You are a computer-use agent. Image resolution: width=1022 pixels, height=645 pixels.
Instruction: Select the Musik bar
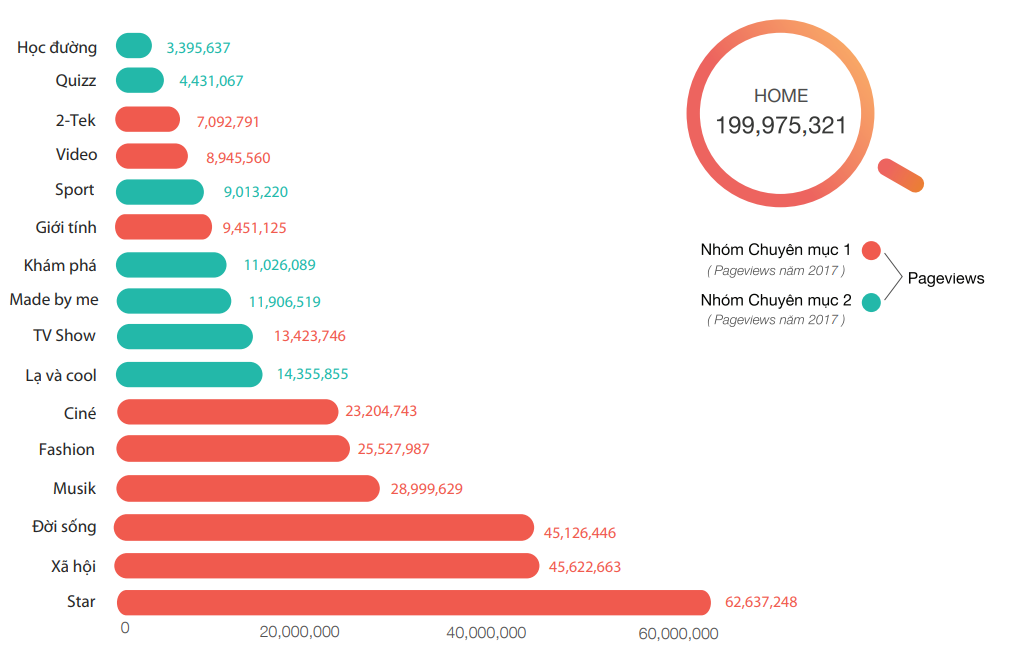pyautogui.click(x=248, y=488)
